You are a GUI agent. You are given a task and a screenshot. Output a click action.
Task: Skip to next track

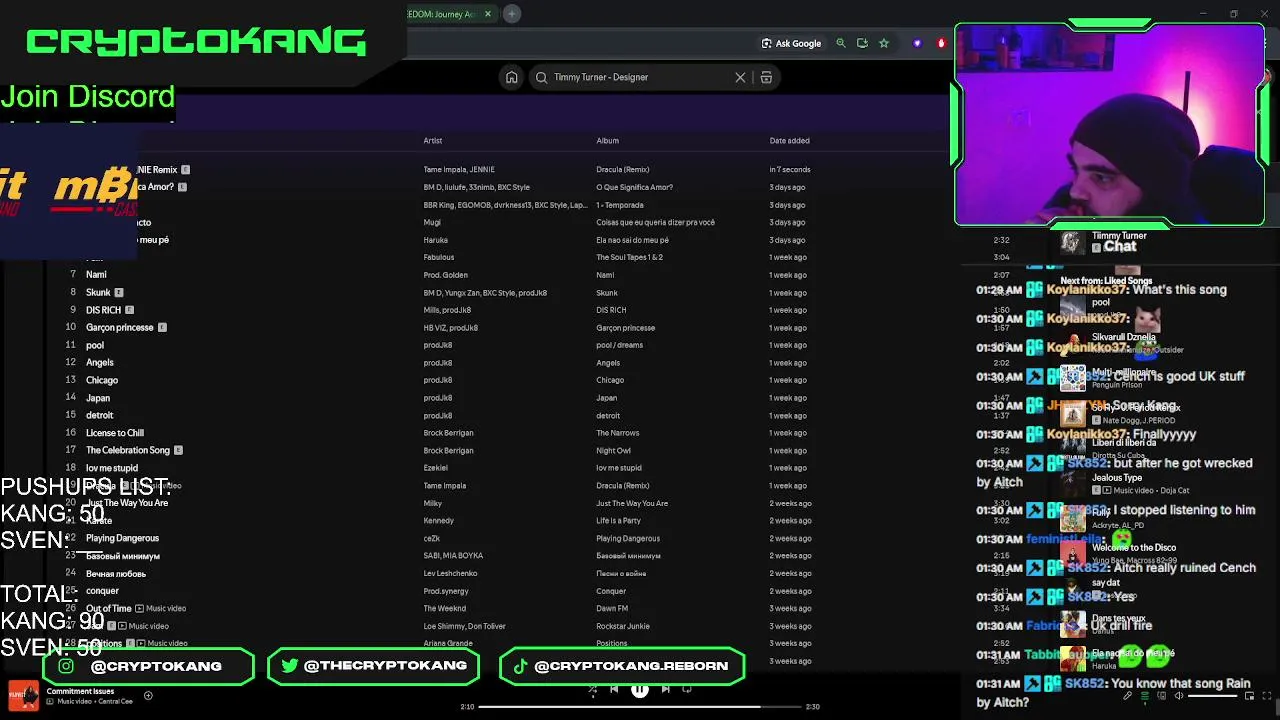pyautogui.click(x=665, y=689)
